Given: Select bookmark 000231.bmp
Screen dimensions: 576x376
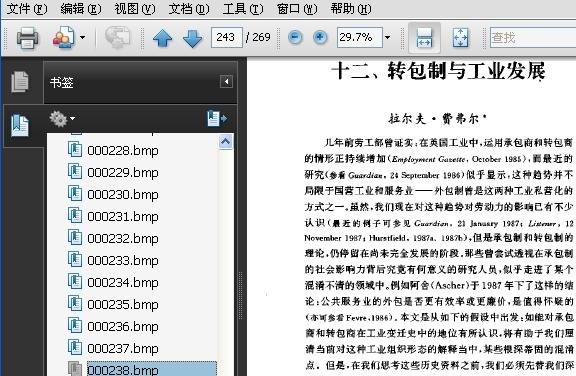Looking at the screenshot, I should [x=123, y=217].
